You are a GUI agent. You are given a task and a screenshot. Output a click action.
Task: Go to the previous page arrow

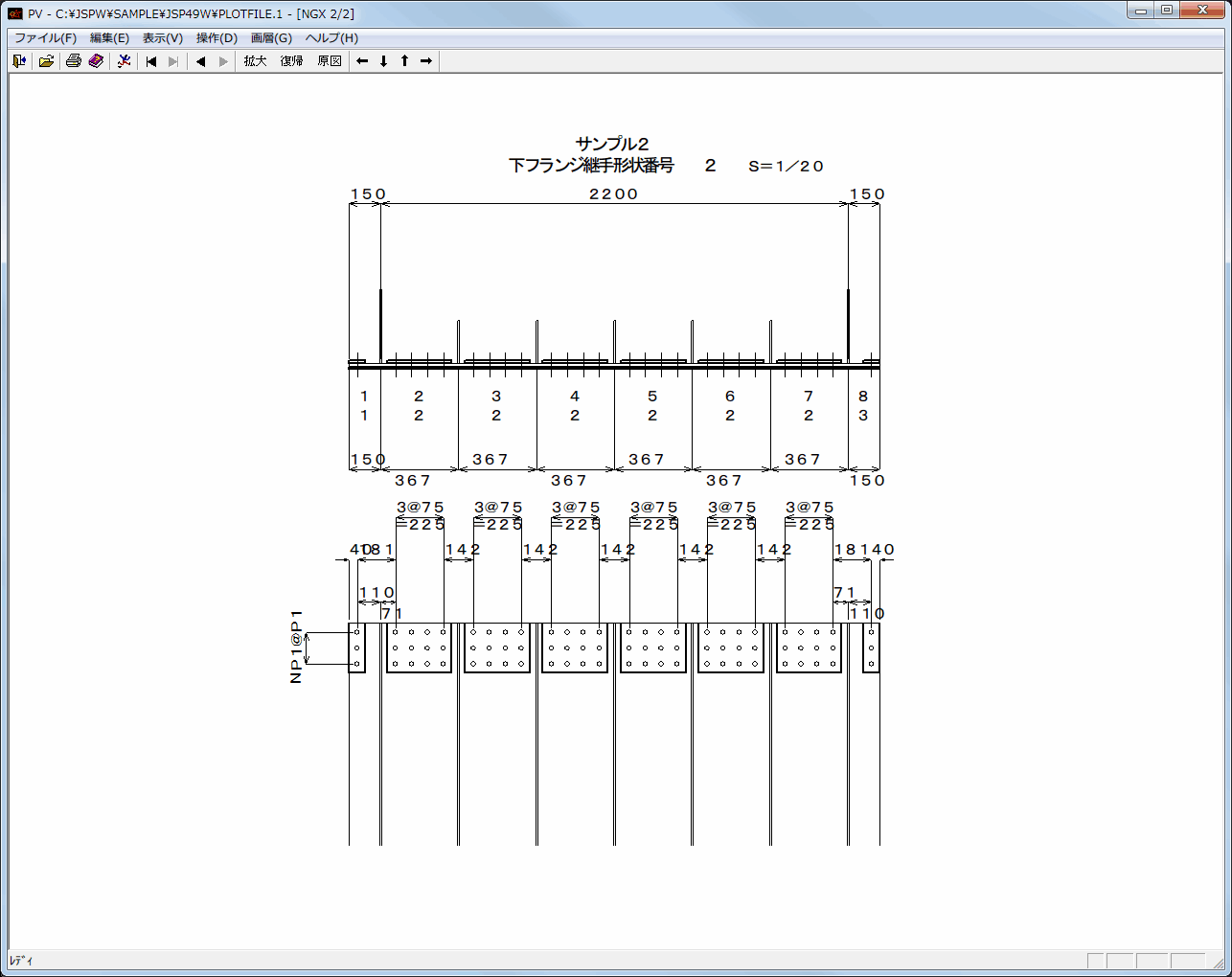pos(201,61)
